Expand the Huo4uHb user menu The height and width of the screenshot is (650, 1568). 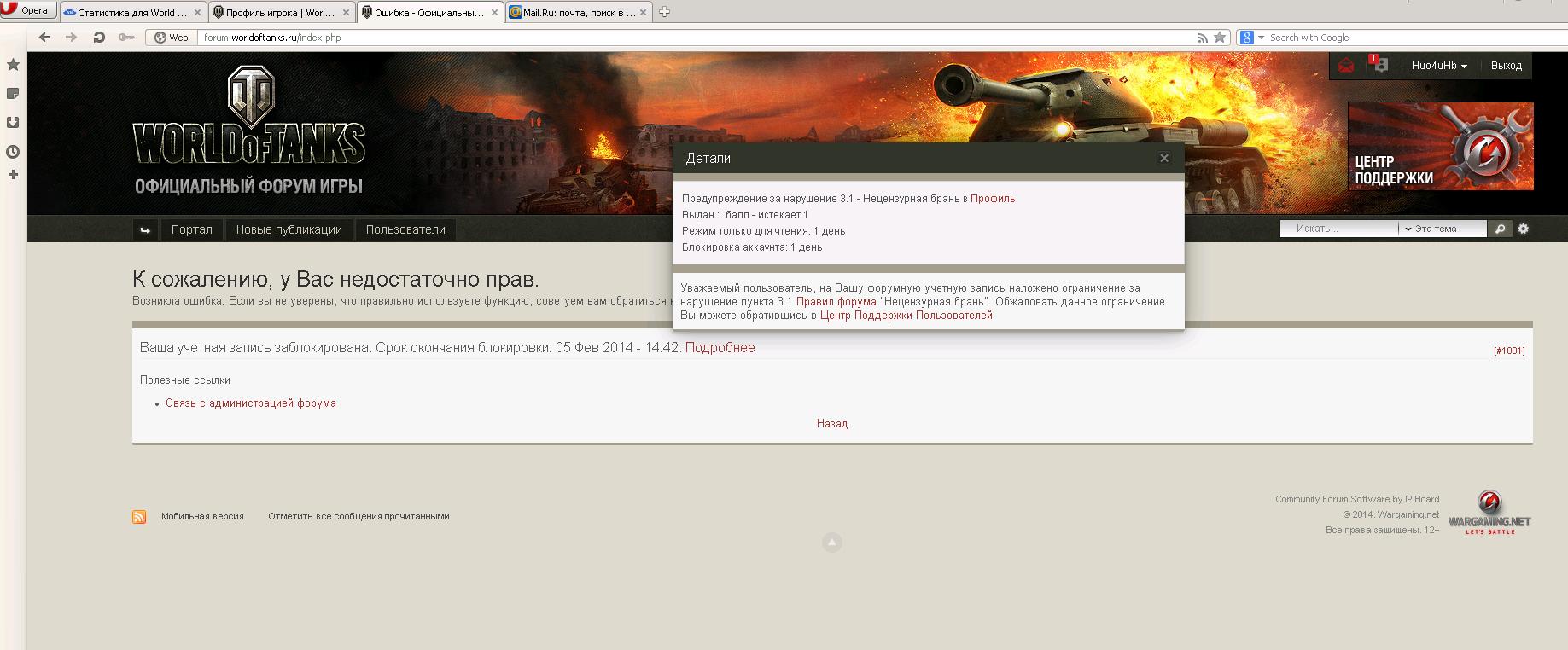click(1439, 66)
